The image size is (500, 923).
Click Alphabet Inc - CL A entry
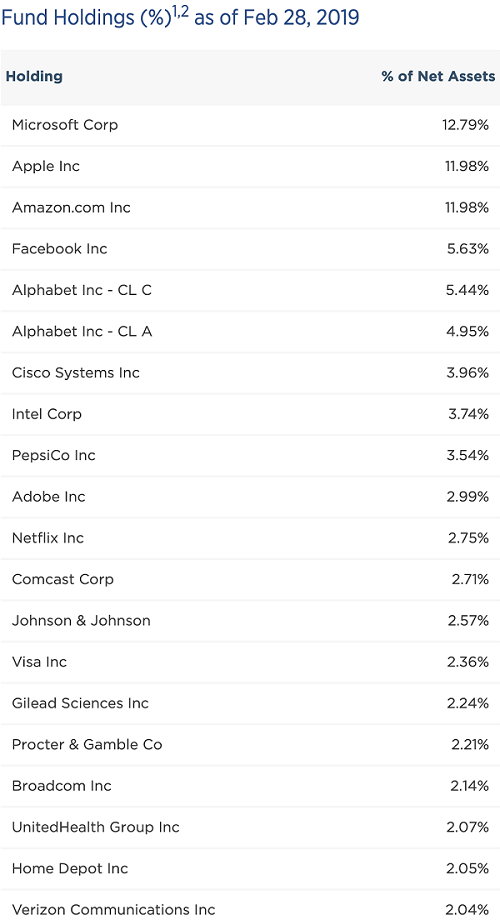tap(82, 331)
